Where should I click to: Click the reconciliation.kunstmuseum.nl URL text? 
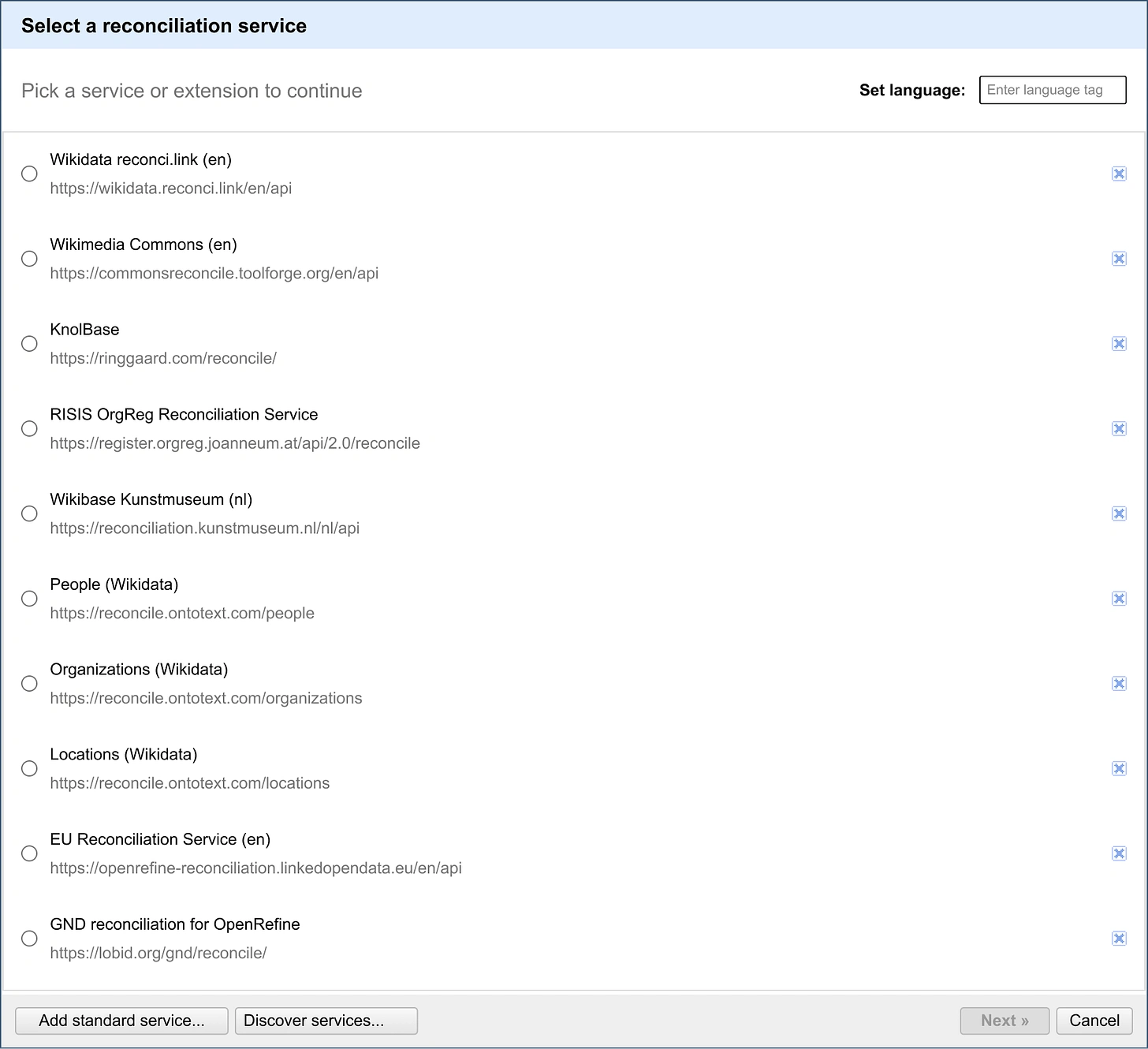[x=205, y=528]
